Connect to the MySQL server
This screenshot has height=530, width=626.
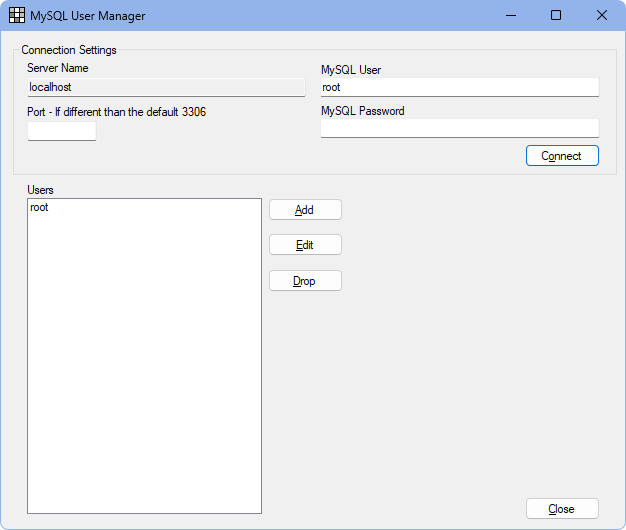click(x=562, y=156)
